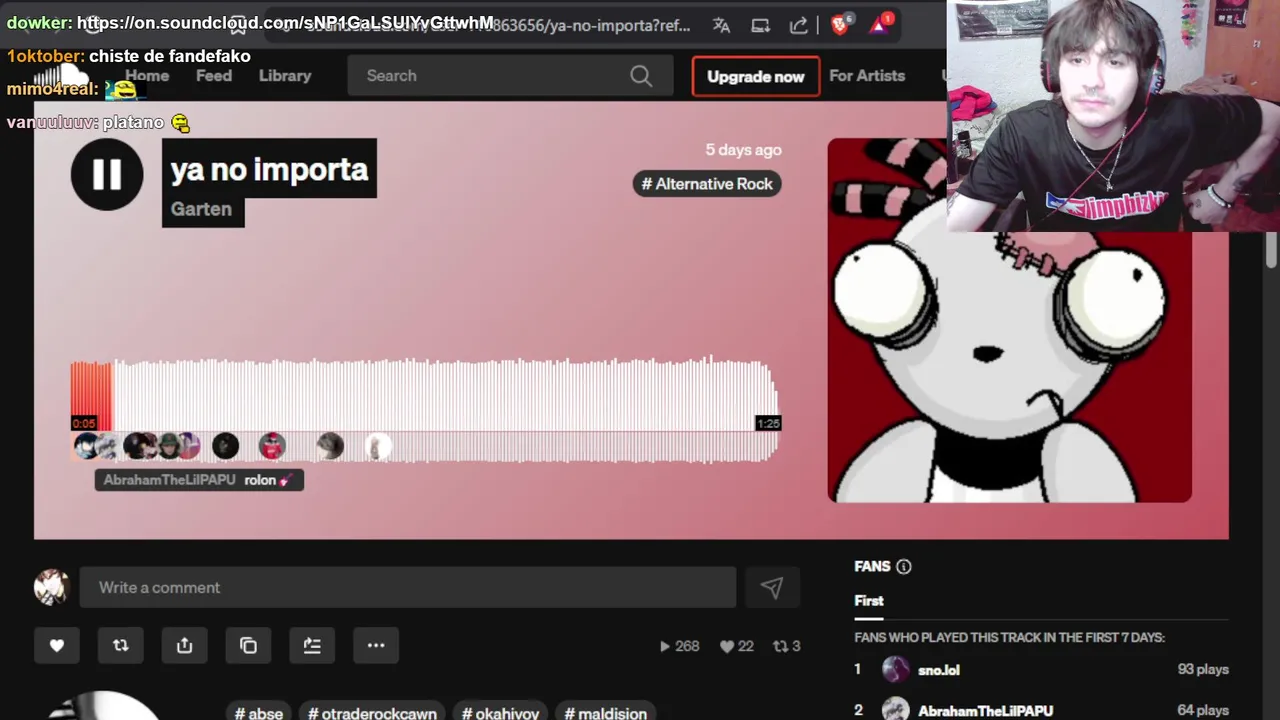Click the page vertical scrollbar
1280x720 pixels.
[1271, 250]
